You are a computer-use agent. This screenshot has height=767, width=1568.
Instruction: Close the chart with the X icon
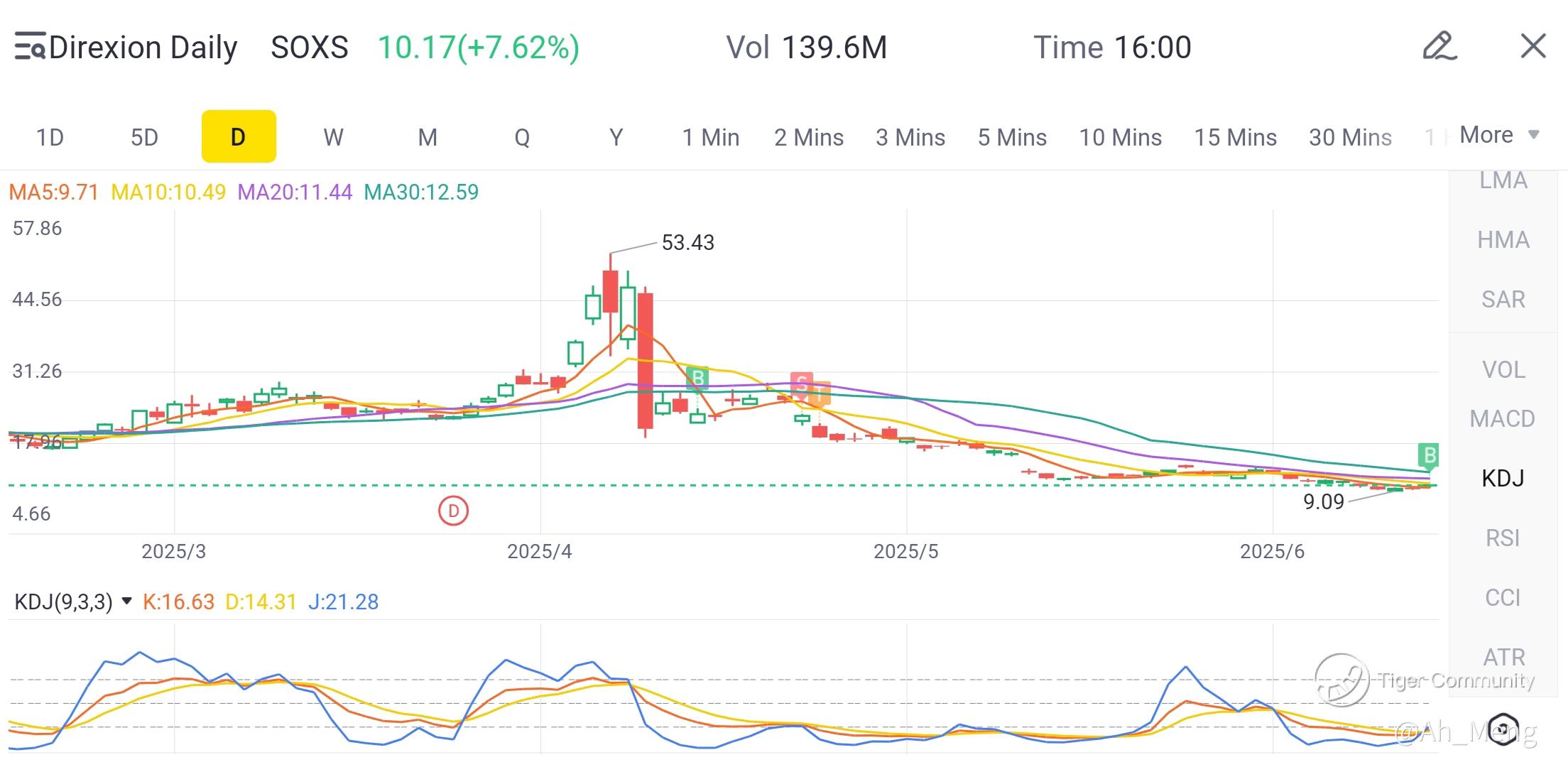[x=1533, y=47]
